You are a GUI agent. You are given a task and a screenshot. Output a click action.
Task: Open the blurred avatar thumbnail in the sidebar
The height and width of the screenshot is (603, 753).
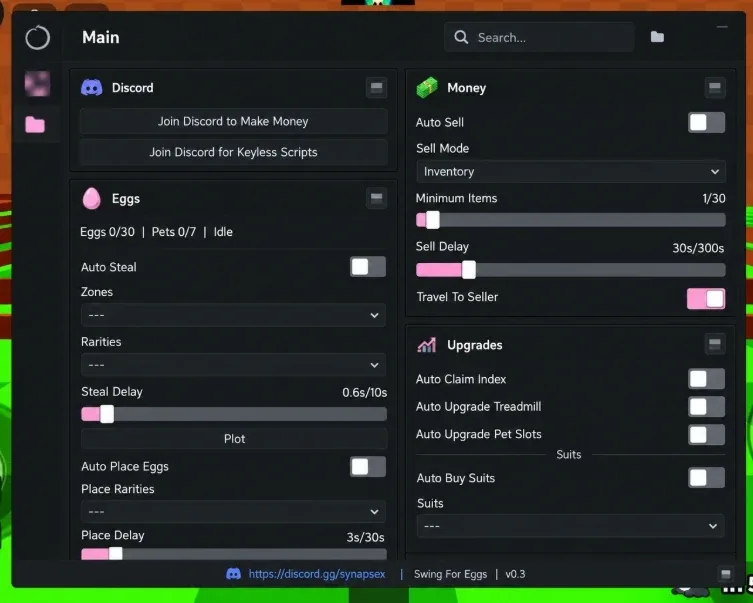(37, 84)
